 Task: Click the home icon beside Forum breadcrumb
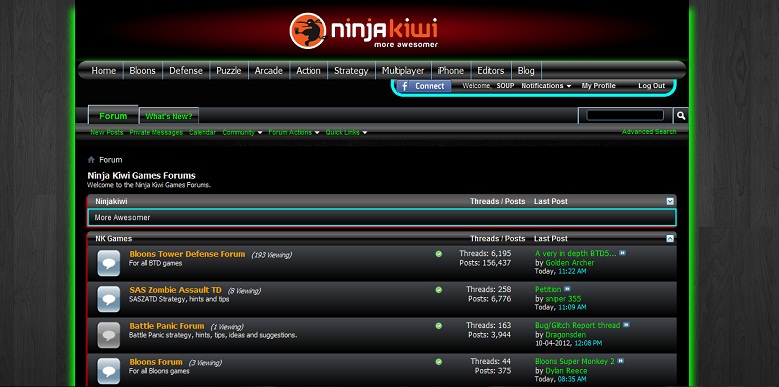click(x=91, y=160)
